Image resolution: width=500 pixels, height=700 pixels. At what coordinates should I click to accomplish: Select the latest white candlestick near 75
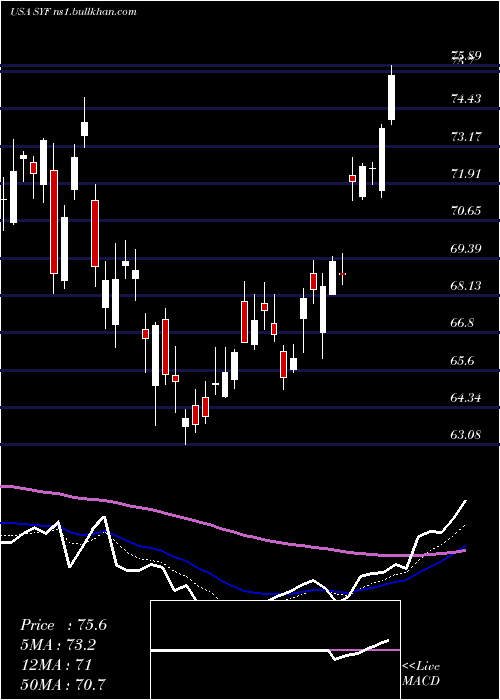point(392,97)
